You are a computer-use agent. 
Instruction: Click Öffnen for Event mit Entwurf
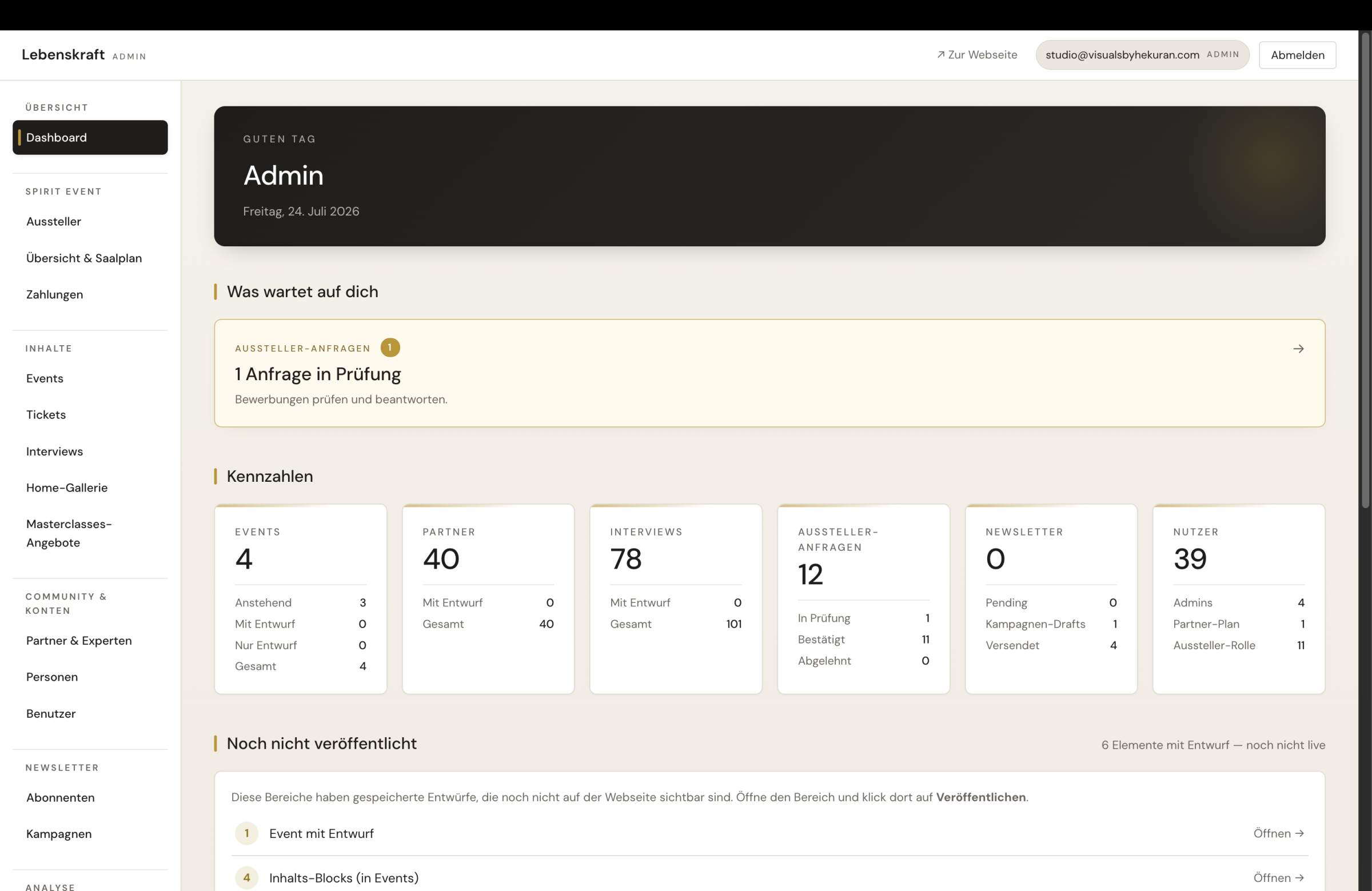1278,833
